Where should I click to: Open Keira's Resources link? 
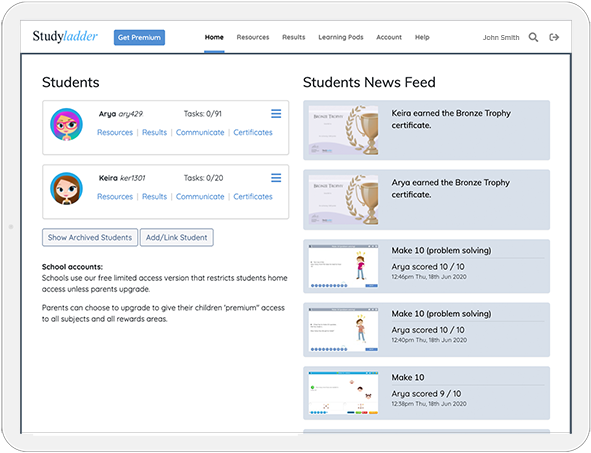tap(115, 196)
